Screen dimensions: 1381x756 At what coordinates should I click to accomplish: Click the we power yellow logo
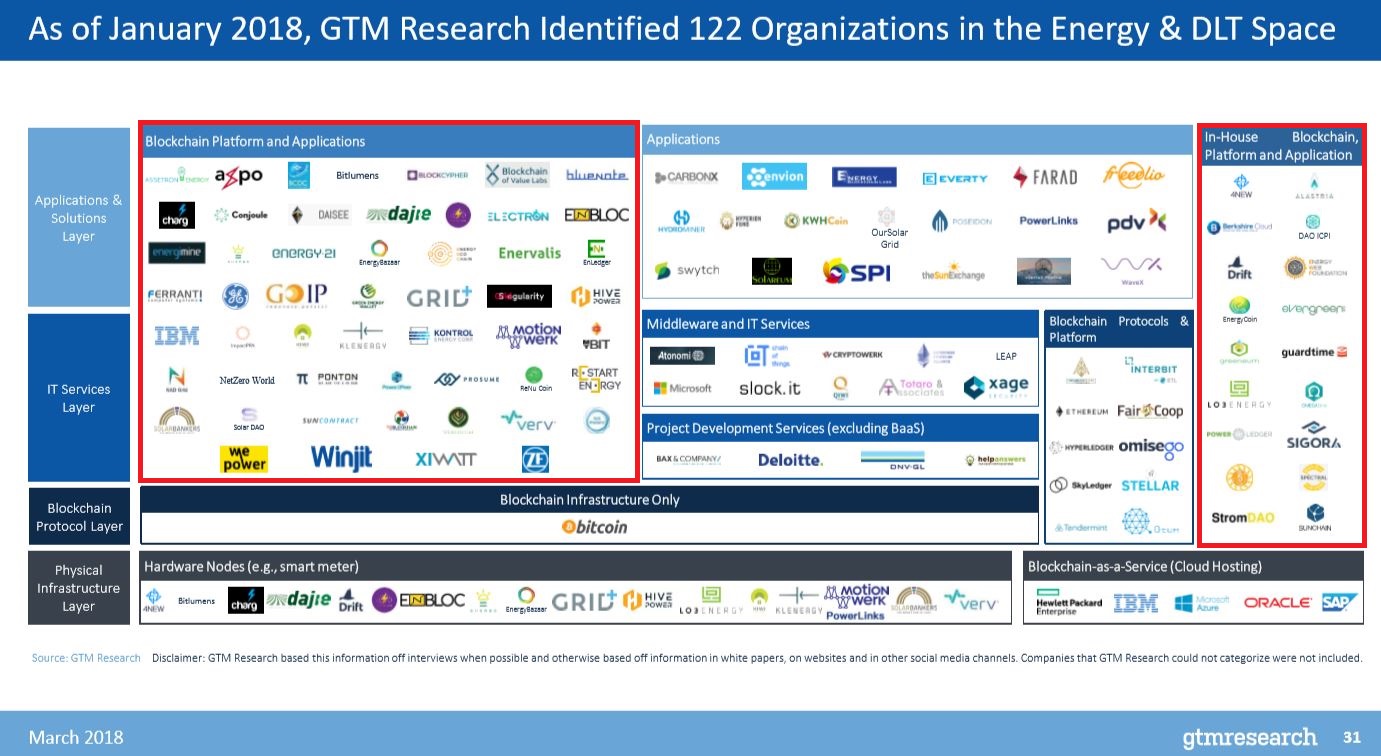pos(245,459)
